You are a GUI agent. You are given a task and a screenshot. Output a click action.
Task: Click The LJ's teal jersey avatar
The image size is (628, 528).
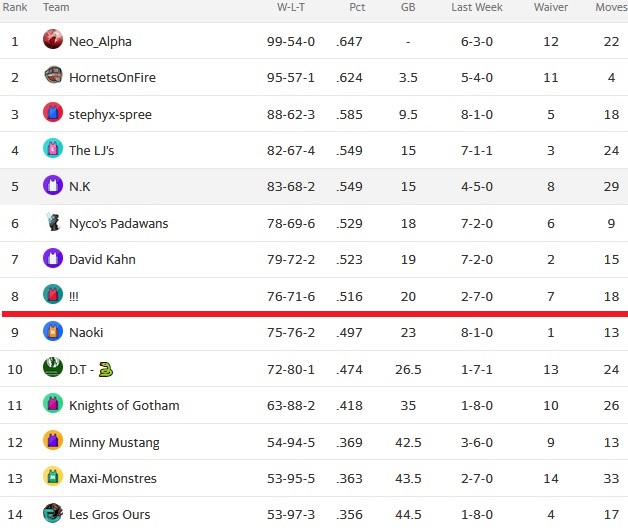[x=53, y=148]
